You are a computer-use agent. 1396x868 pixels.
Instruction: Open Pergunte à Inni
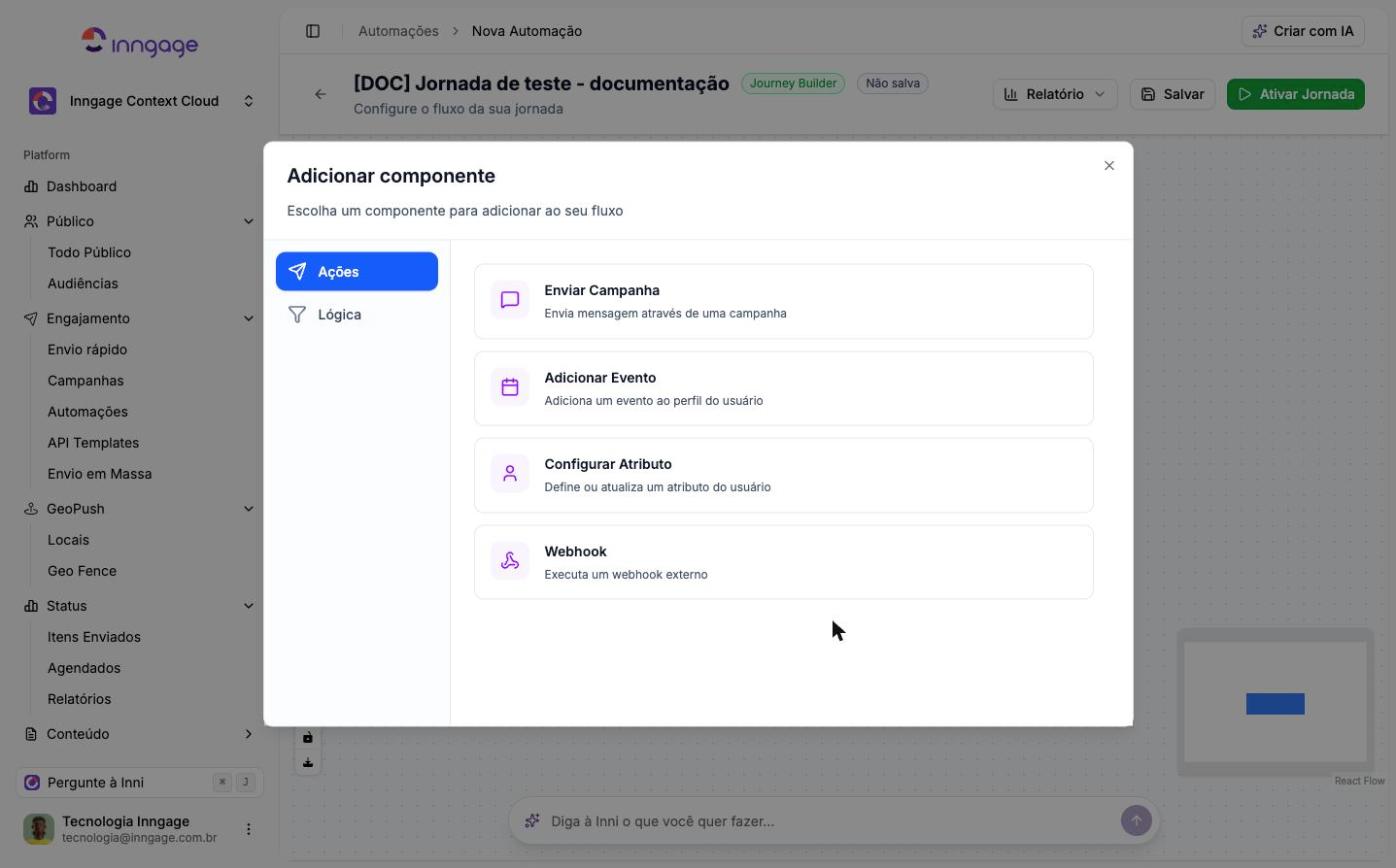[x=139, y=782]
